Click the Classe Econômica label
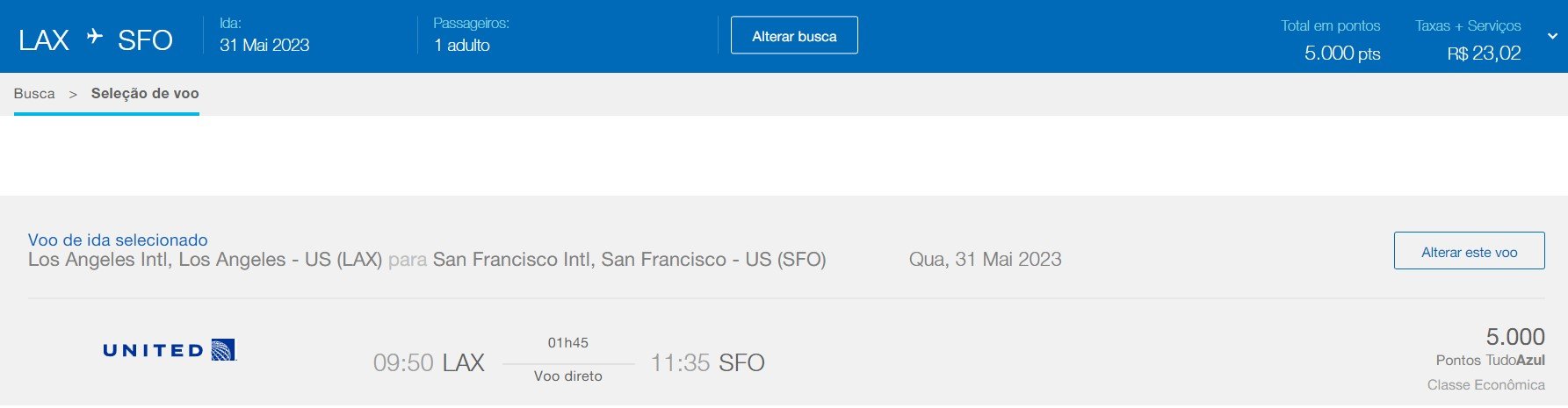 click(x=1486, y=384)
